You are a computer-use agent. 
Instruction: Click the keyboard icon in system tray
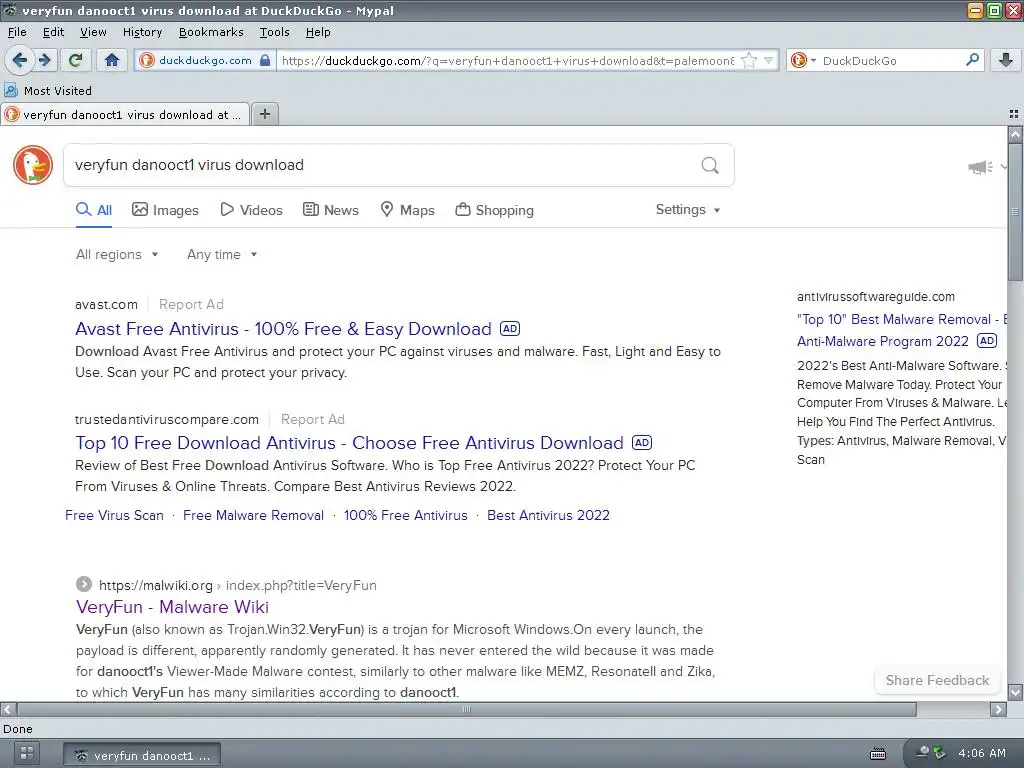878,754
